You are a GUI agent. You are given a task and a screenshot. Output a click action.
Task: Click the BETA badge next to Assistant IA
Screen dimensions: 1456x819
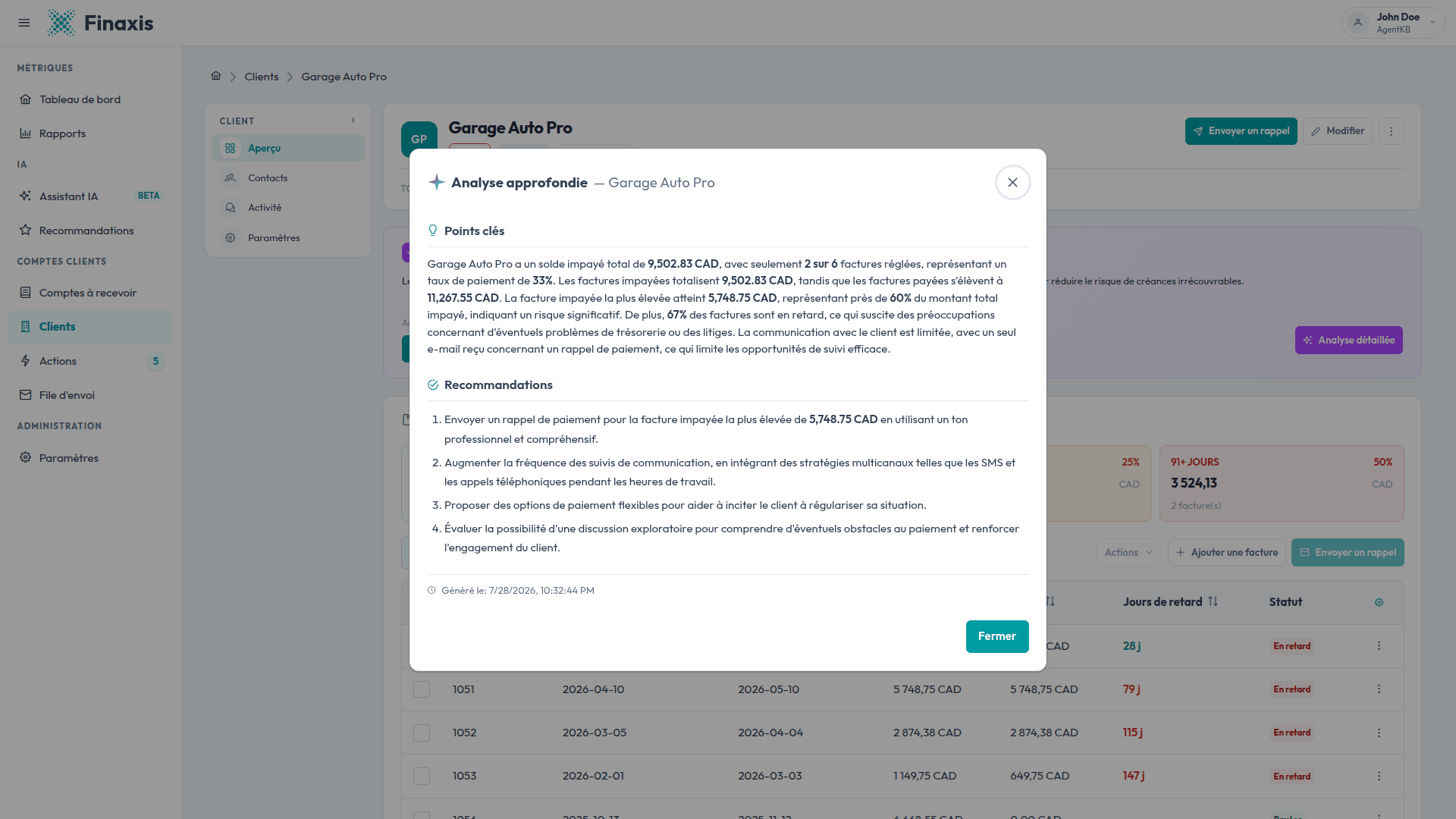click(x=149, y=196)
